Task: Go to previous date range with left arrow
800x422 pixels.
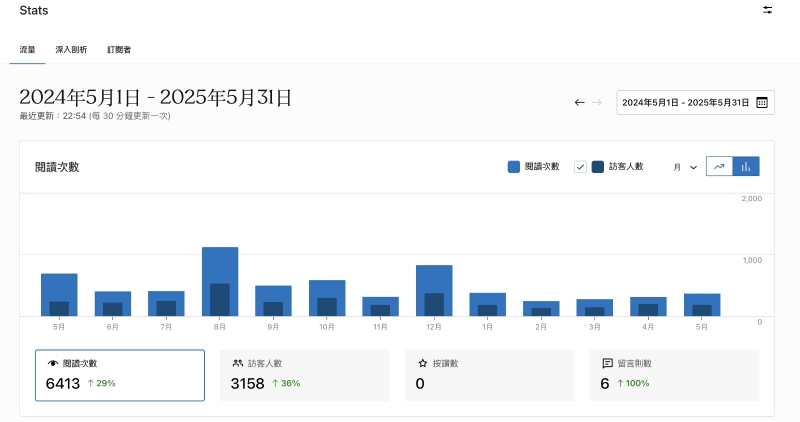Action: [579, 102]
